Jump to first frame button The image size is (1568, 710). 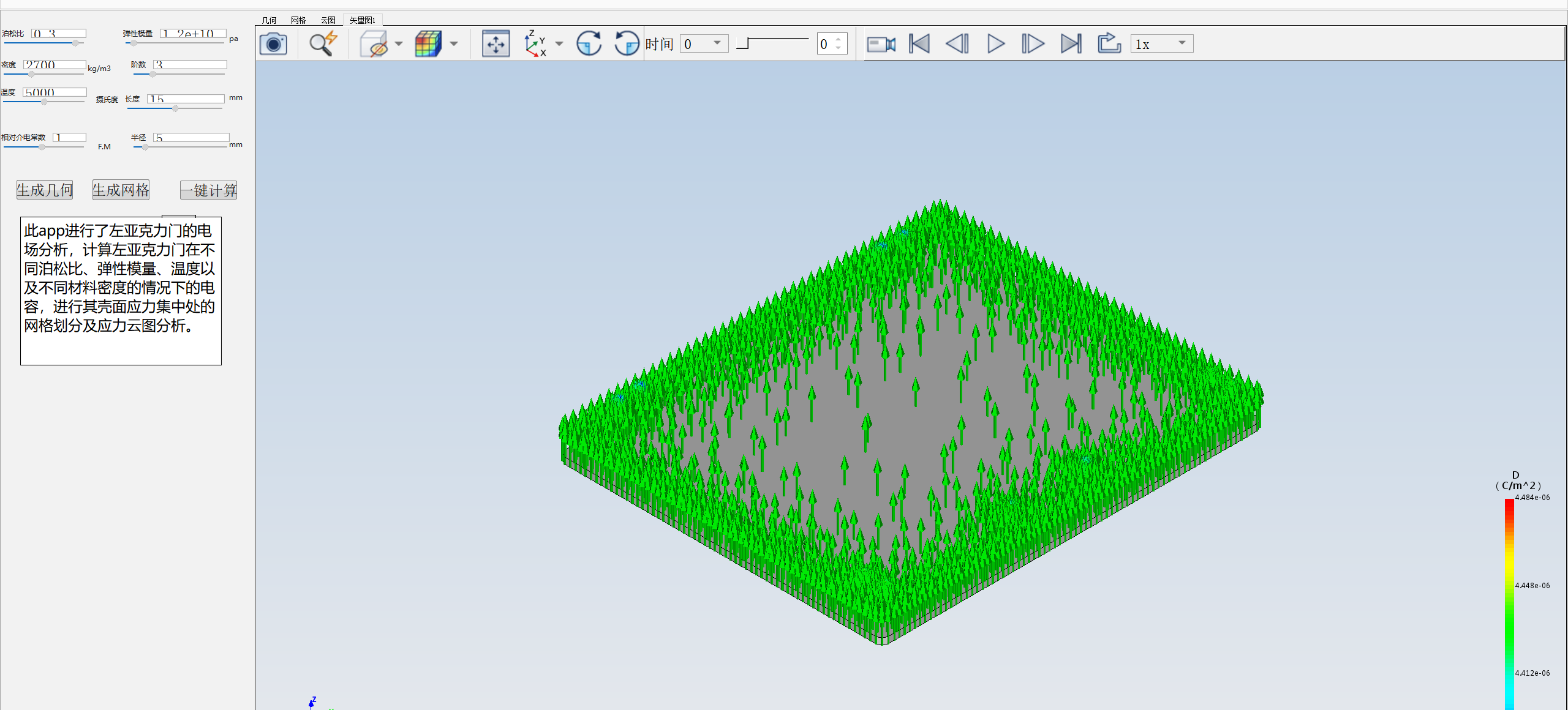click(919, 44)
